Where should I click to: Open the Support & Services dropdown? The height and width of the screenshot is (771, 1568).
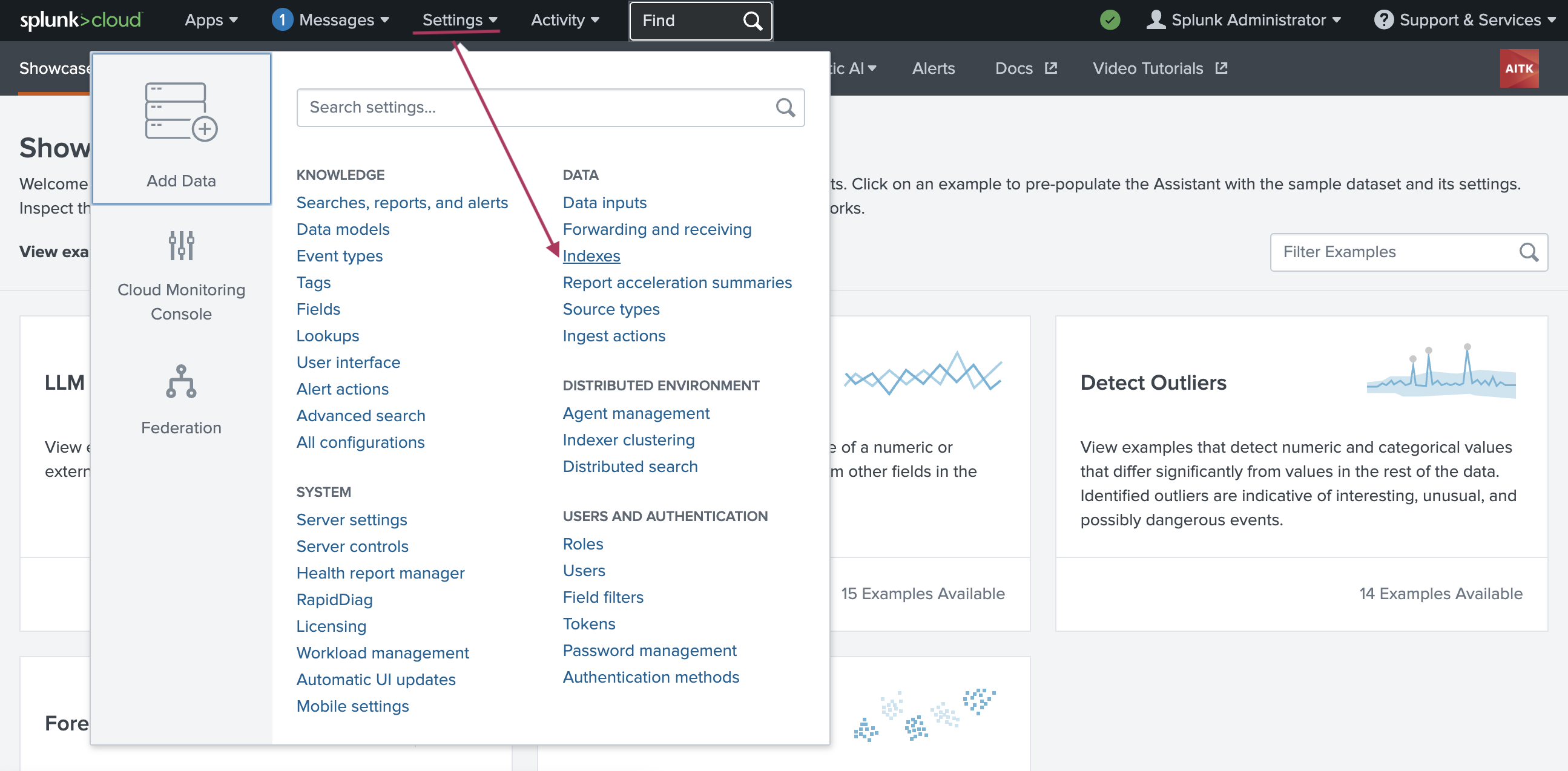click(x=1477, y=20)
